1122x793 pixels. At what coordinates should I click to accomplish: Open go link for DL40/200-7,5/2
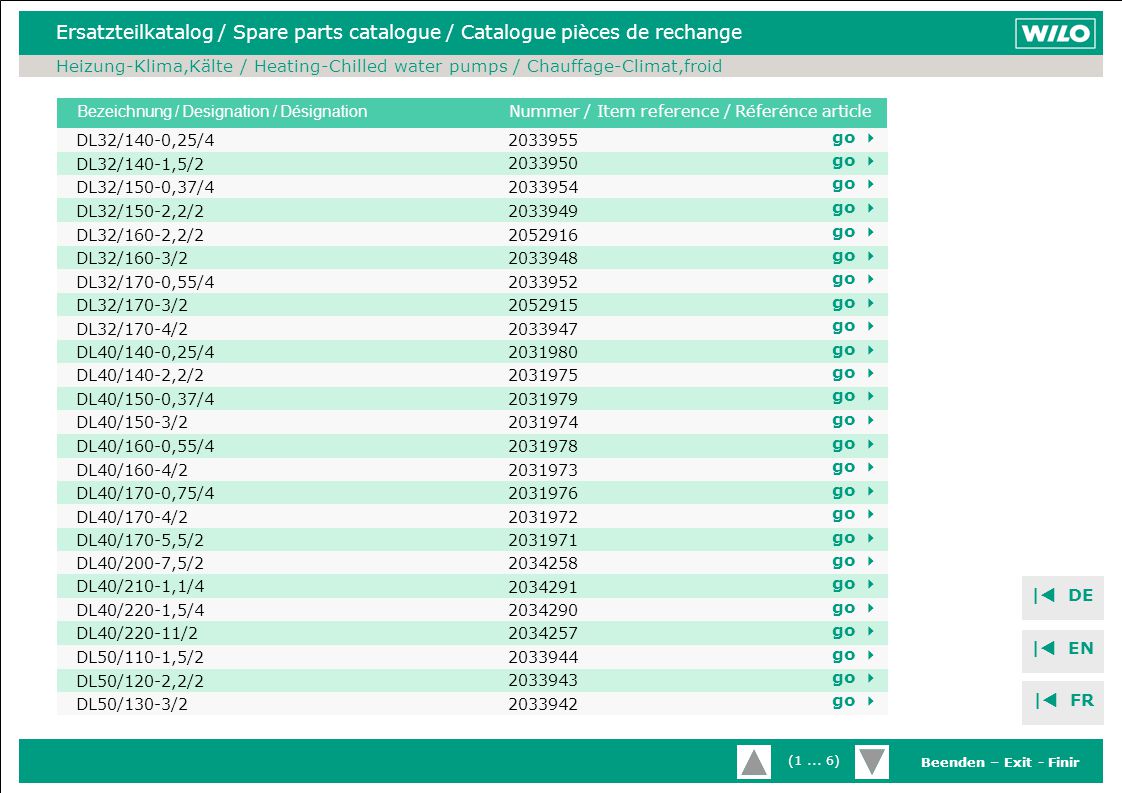click(x=853, y=562)
